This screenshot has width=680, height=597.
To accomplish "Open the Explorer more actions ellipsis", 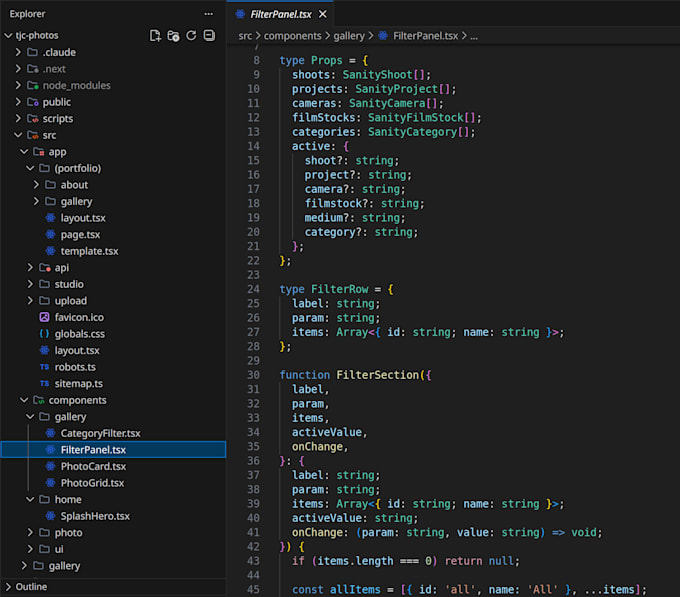I will pos(209,14).
